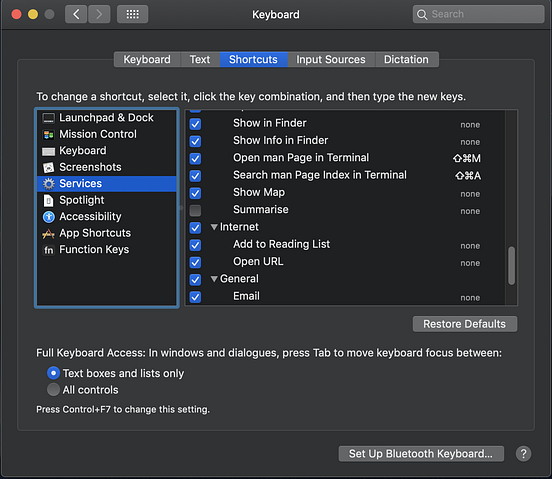
Task: Select the All controls radio button
Action: (x=53, y=390)
